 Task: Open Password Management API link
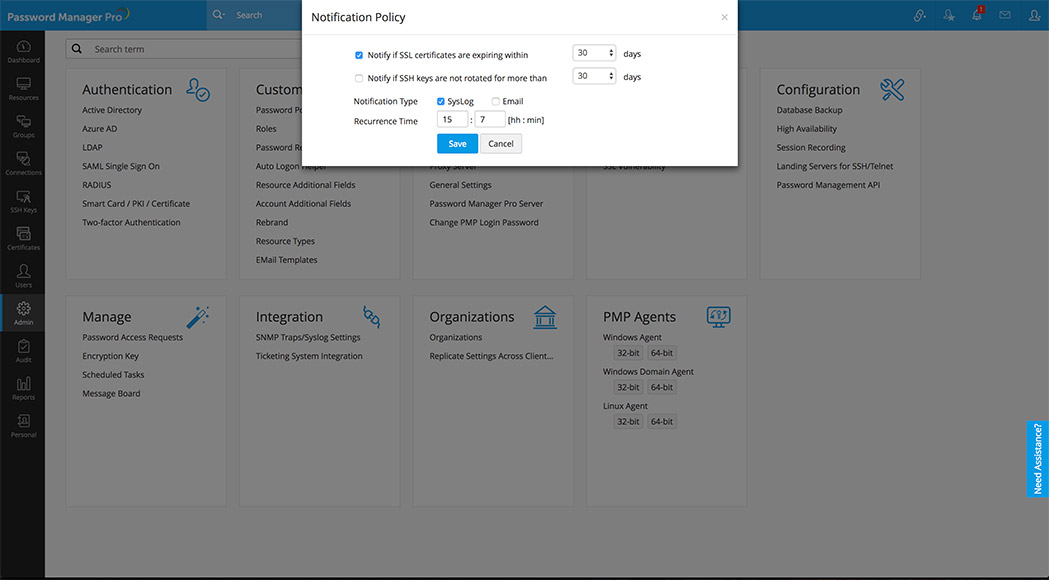coord(828,185)
